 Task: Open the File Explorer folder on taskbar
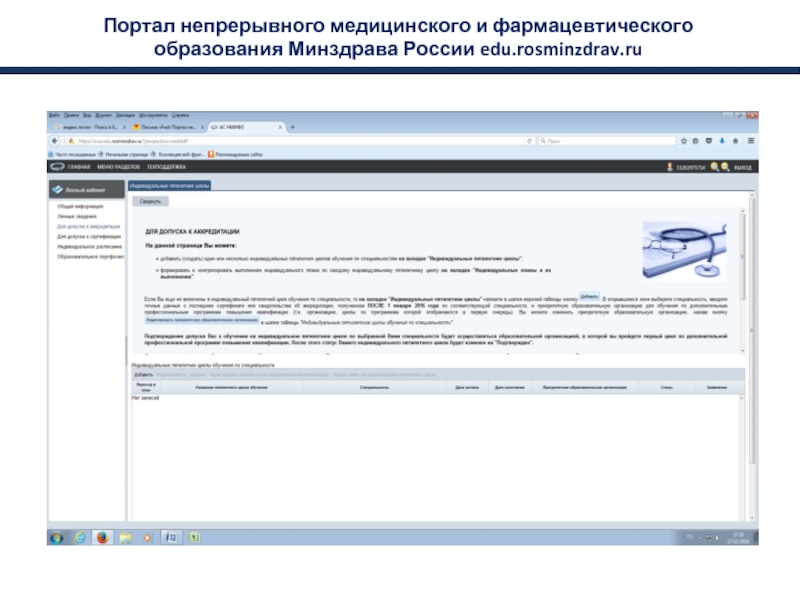[x=126, y=538]
